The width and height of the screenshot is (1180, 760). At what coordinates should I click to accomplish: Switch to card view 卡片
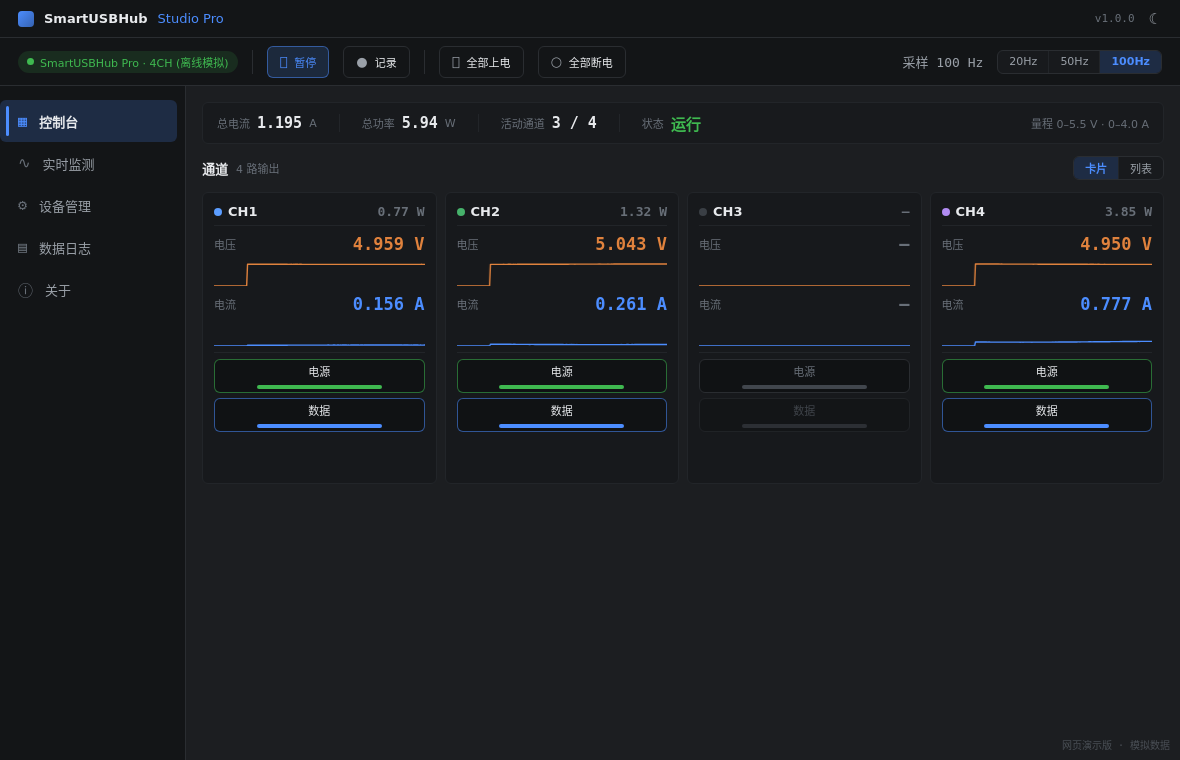[x=1096, y=169]
